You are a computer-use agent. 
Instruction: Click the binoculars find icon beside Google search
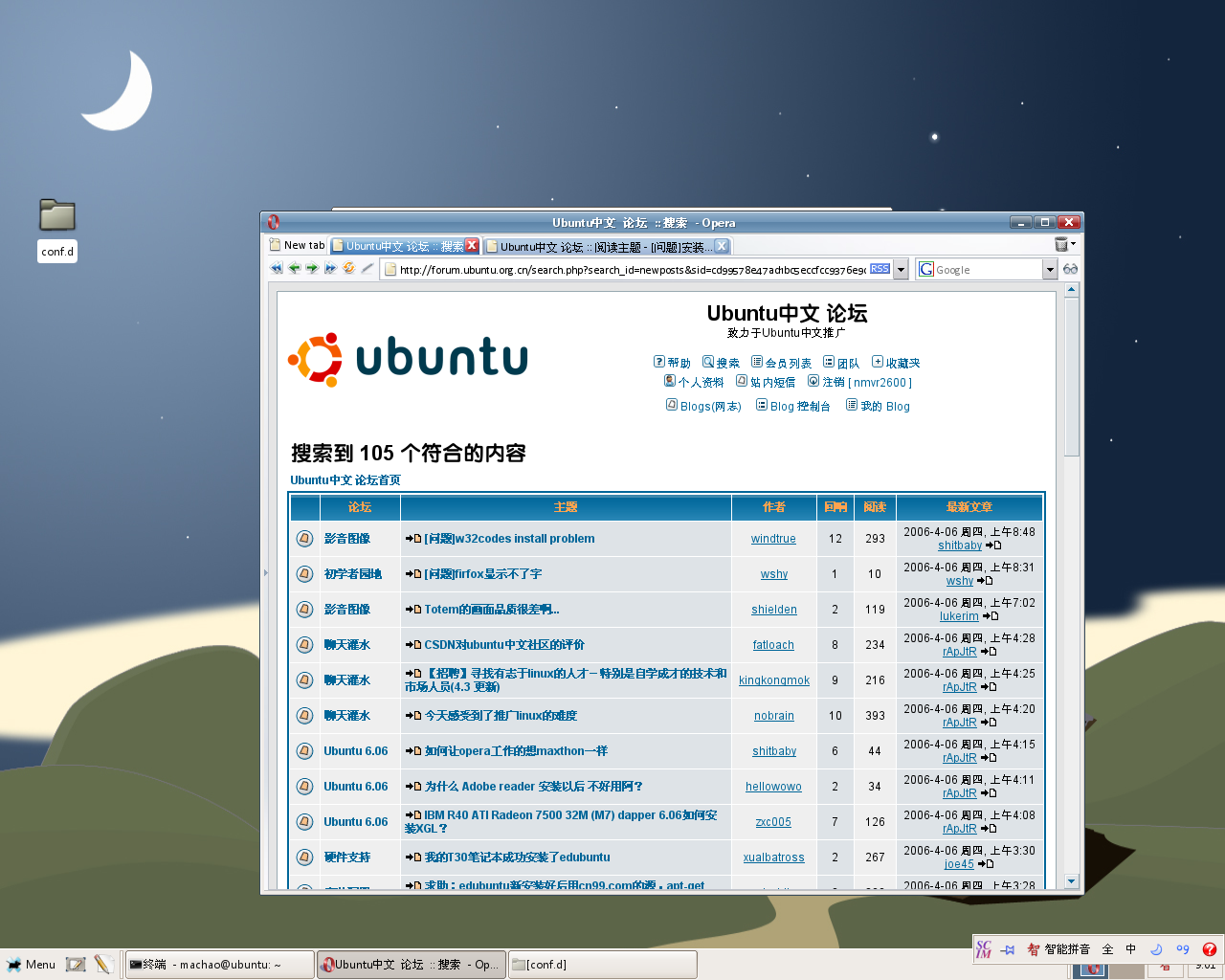coord(1070,269)
